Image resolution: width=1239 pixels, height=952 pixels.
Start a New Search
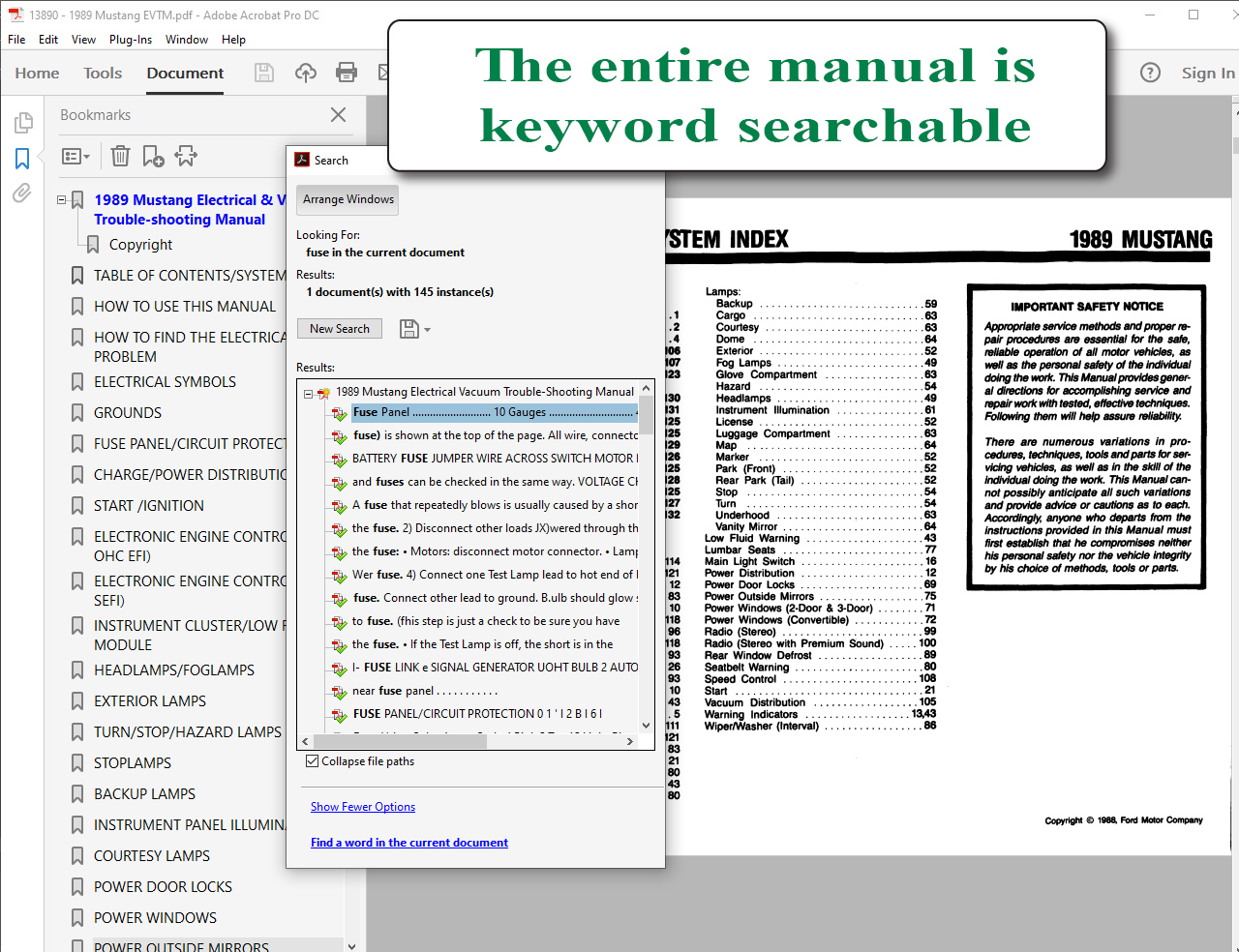tap(340, 329)
